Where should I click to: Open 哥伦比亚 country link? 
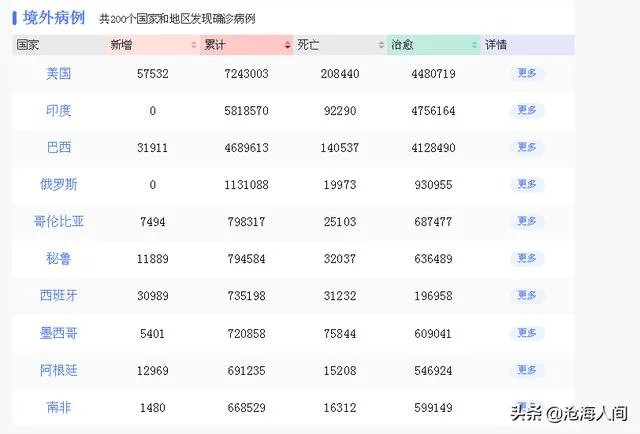(59, 222)
